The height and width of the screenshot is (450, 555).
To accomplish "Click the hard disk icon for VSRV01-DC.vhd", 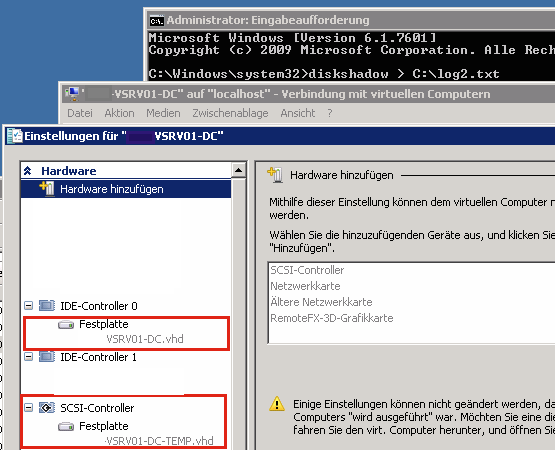I will pos(66,324).
